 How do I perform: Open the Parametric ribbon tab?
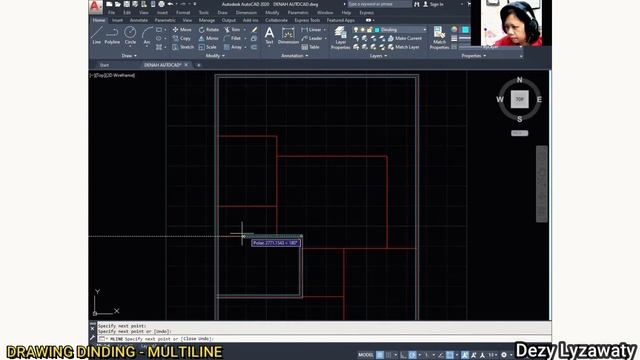click(x=165, y=20)
